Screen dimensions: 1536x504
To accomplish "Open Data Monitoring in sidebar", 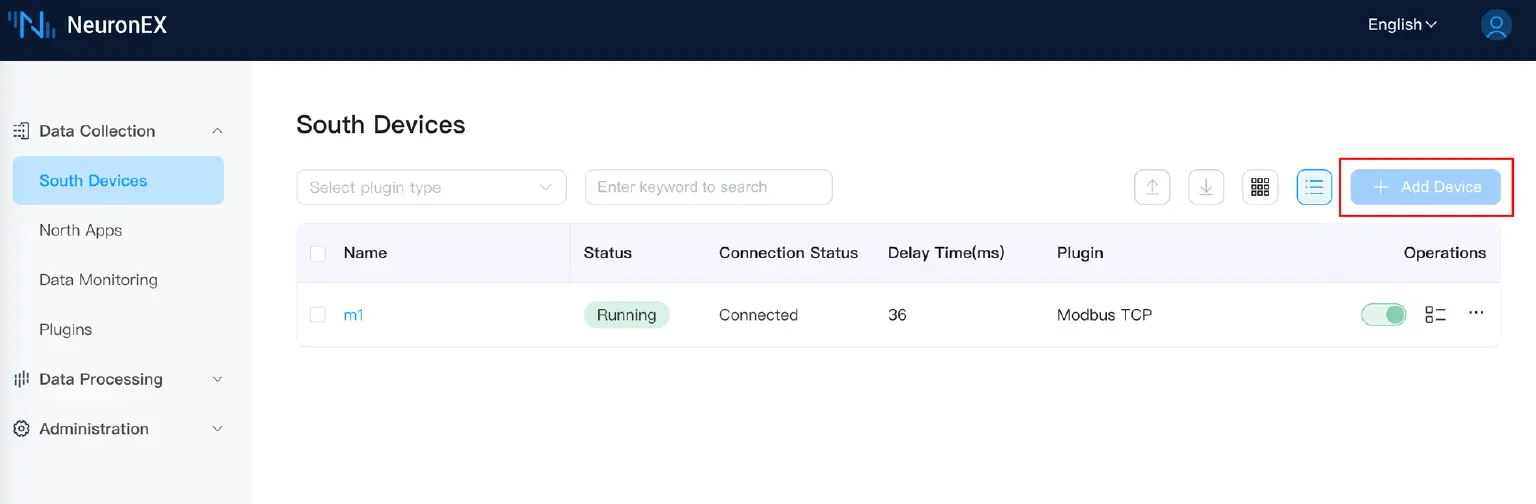I will tap(98, 280).
